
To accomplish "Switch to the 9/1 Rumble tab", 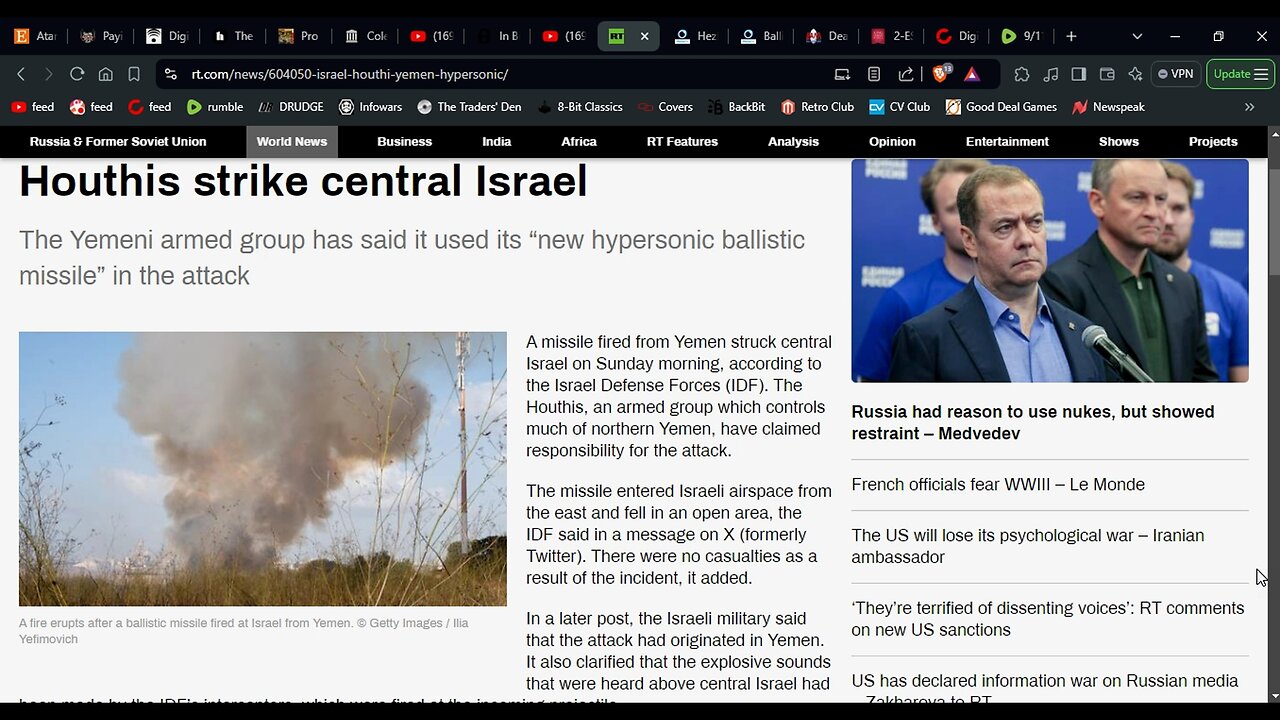I will click(x=1022, y=36).
